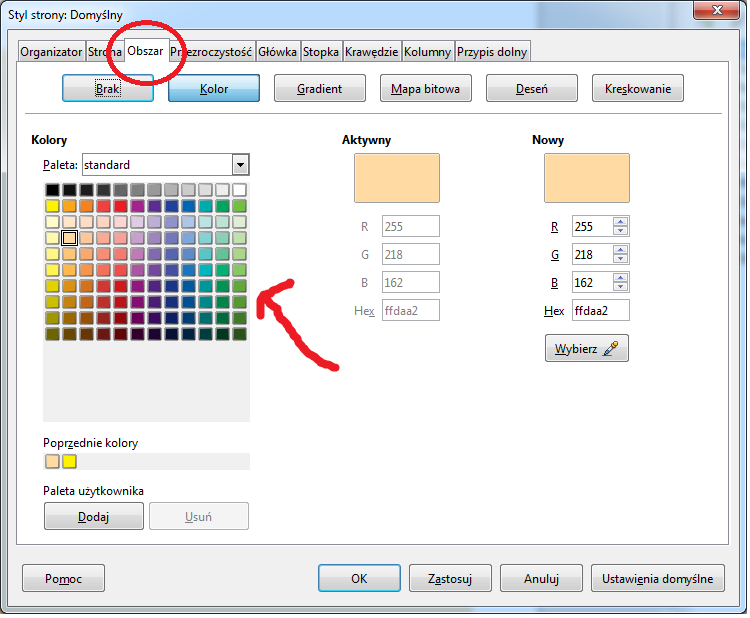
Task: Select Kreskowanie fill type
Action: (x=638, y=89)
